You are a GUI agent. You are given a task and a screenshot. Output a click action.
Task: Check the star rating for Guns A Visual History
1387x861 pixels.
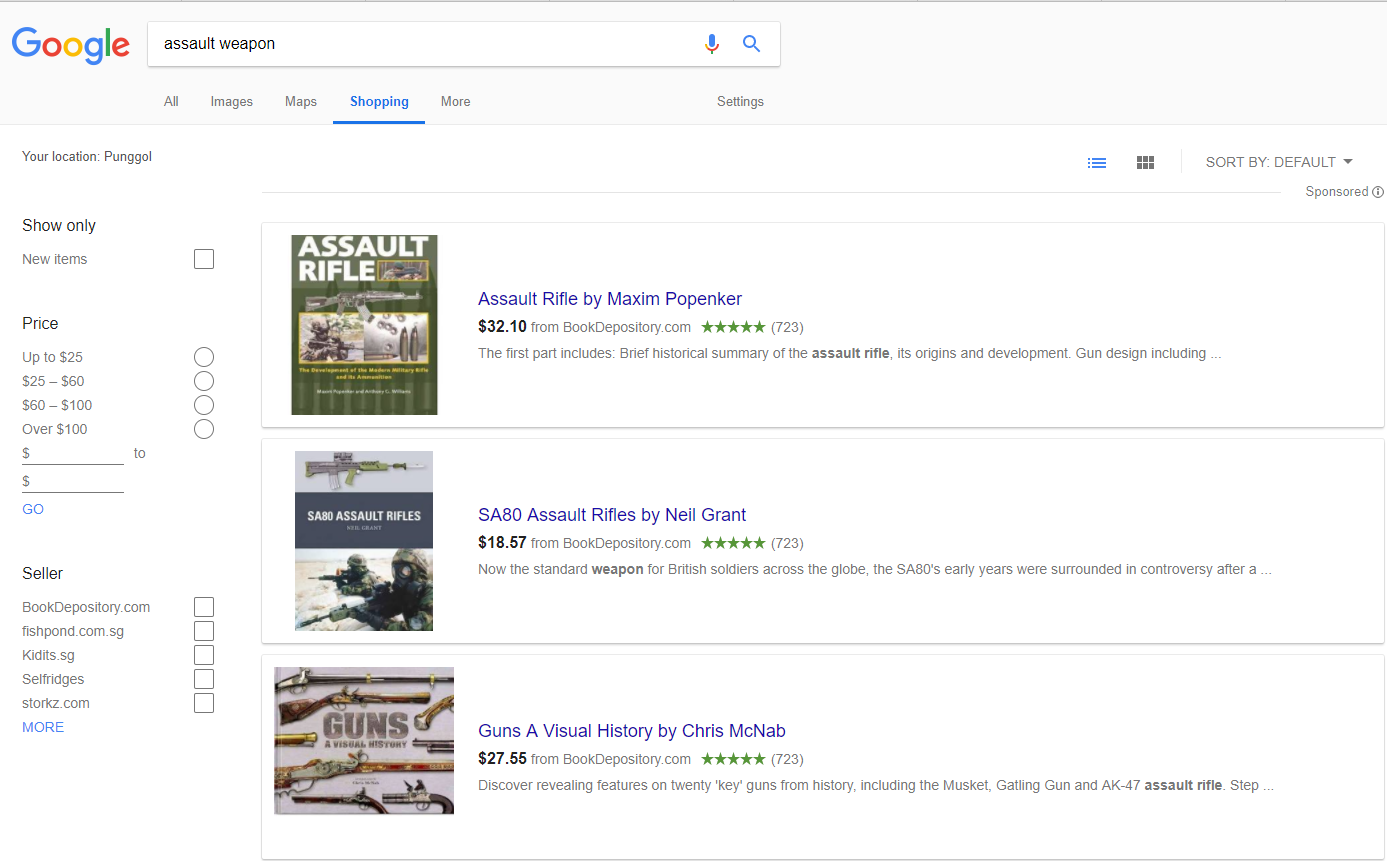733,759
